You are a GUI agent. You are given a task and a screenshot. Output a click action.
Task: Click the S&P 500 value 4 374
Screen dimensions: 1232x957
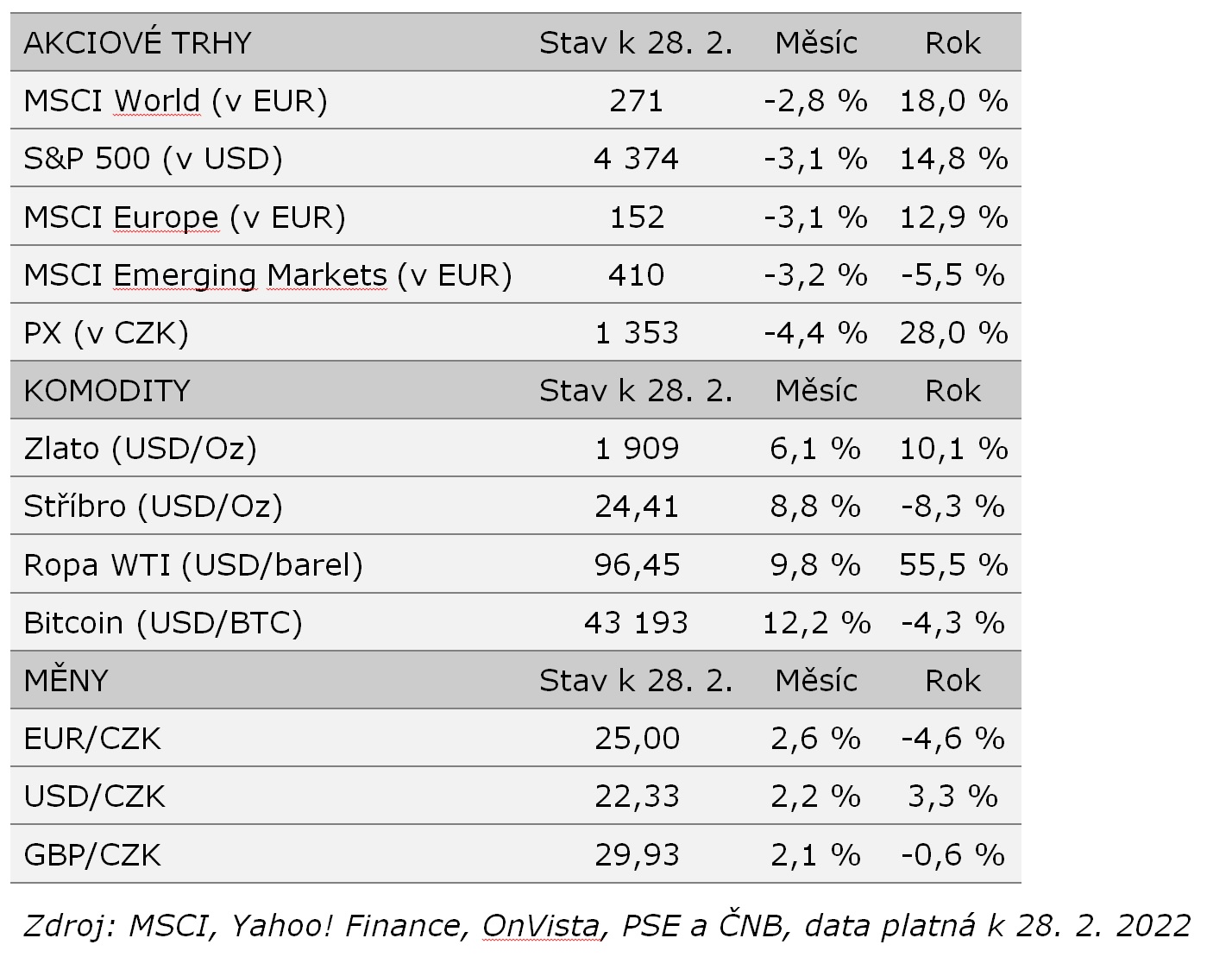tap(636, 159)
